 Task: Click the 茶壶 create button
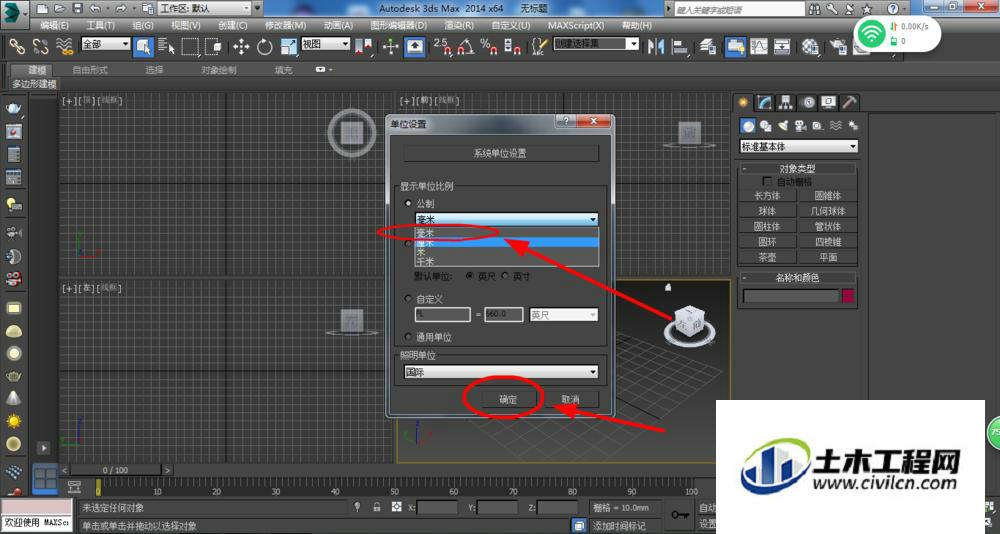[767, 257]
